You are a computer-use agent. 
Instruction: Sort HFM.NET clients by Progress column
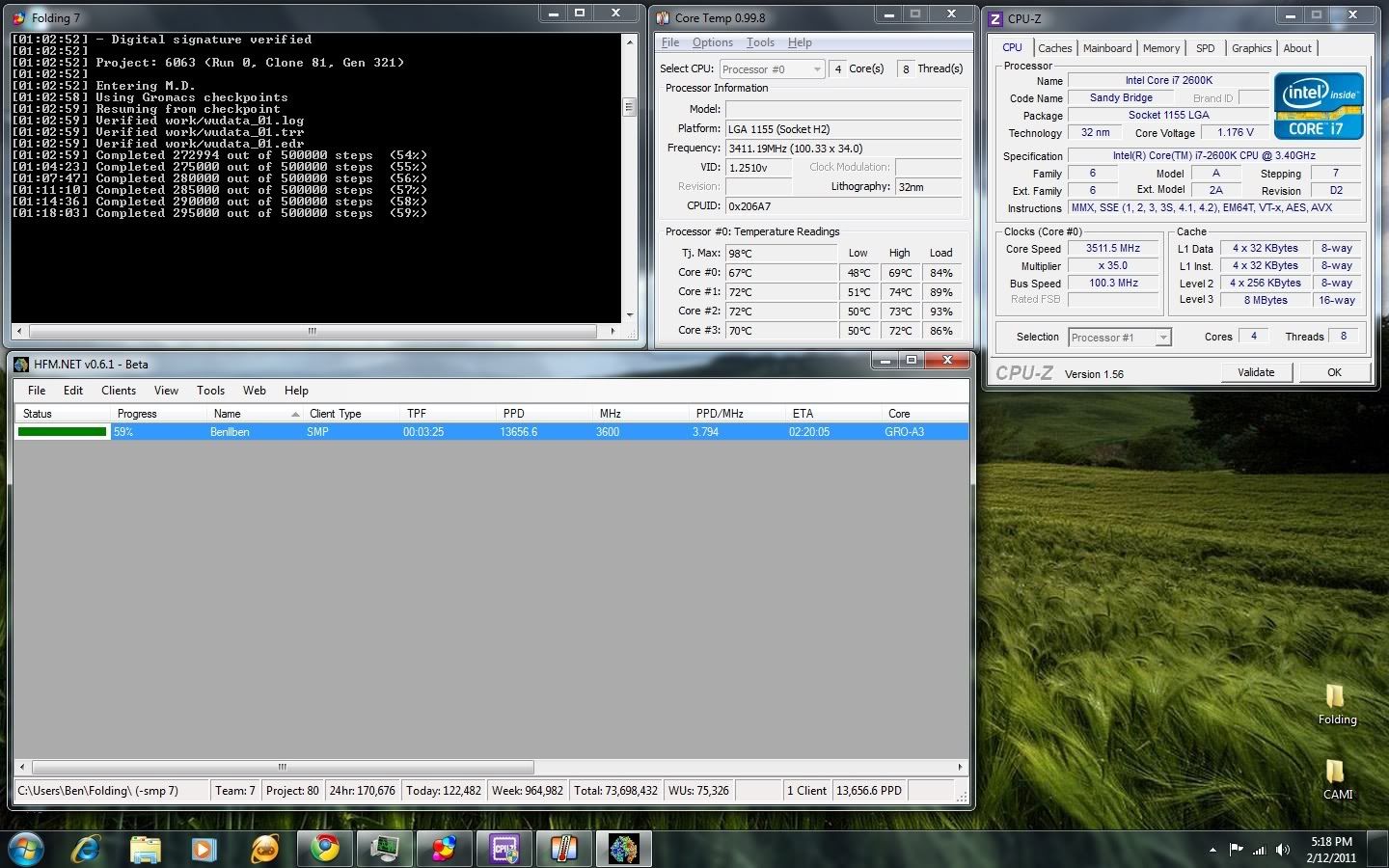click(157, 414)
